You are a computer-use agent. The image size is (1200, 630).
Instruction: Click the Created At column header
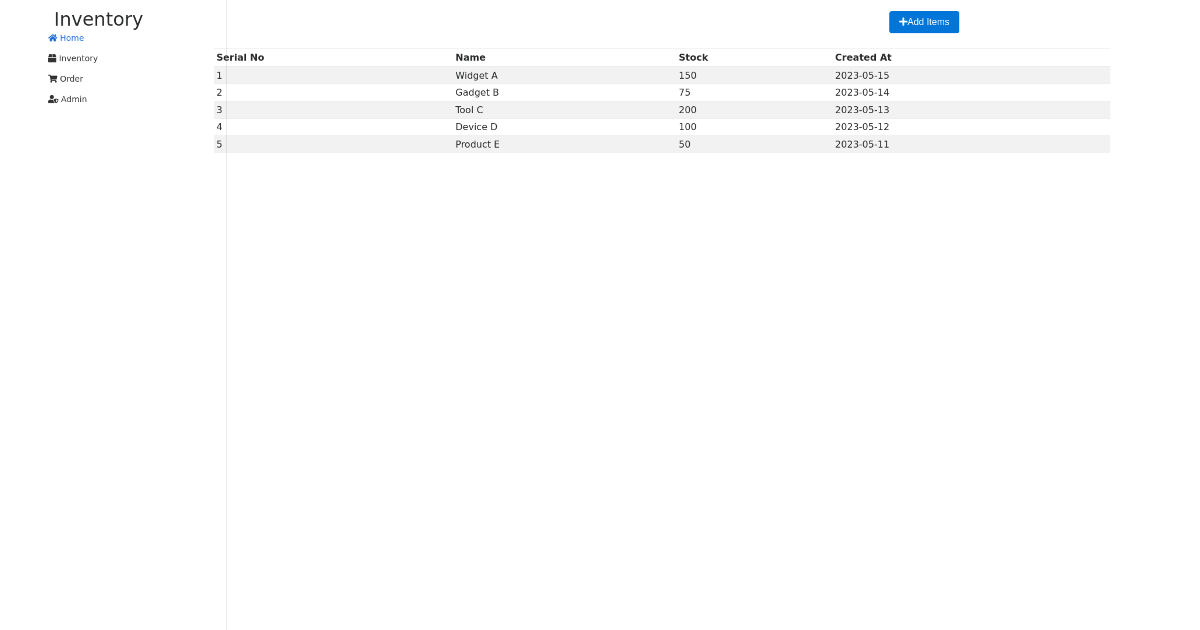tap(862, 57)
